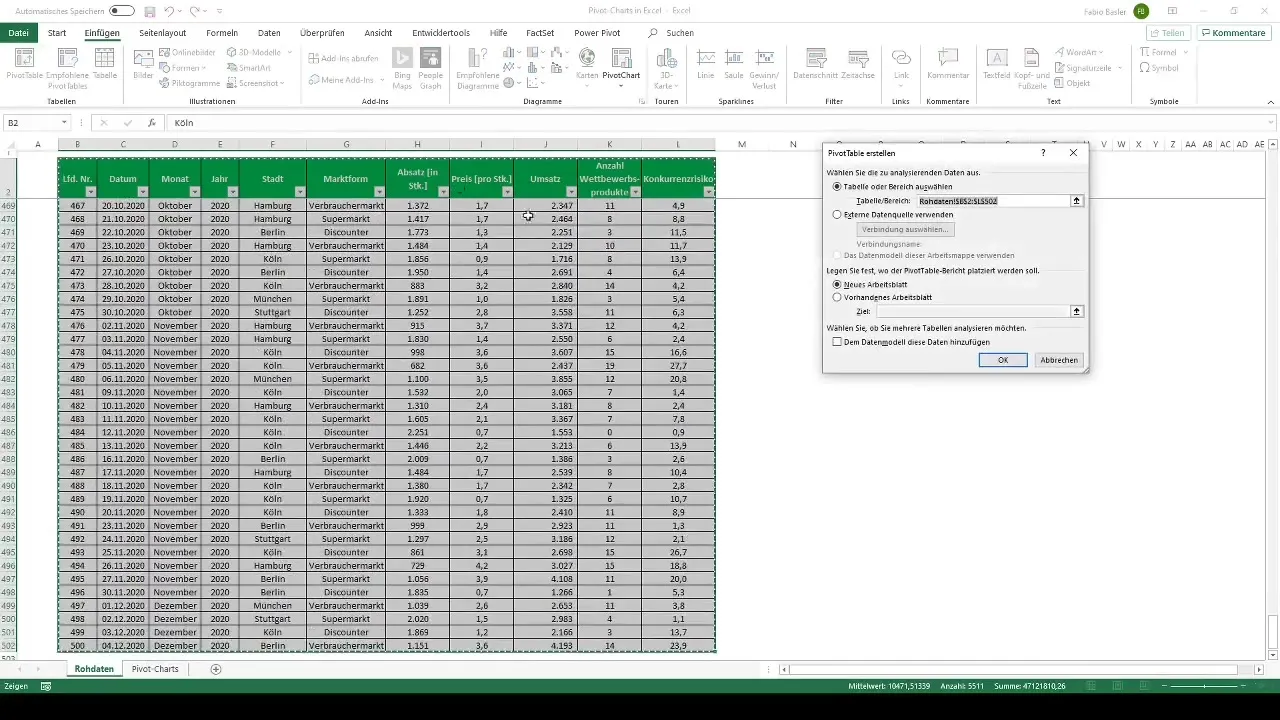Viewport: 1280px width, 720px height.
Task: Select Tabelle oder Bereich auswählen option
Action: [837, 187]
